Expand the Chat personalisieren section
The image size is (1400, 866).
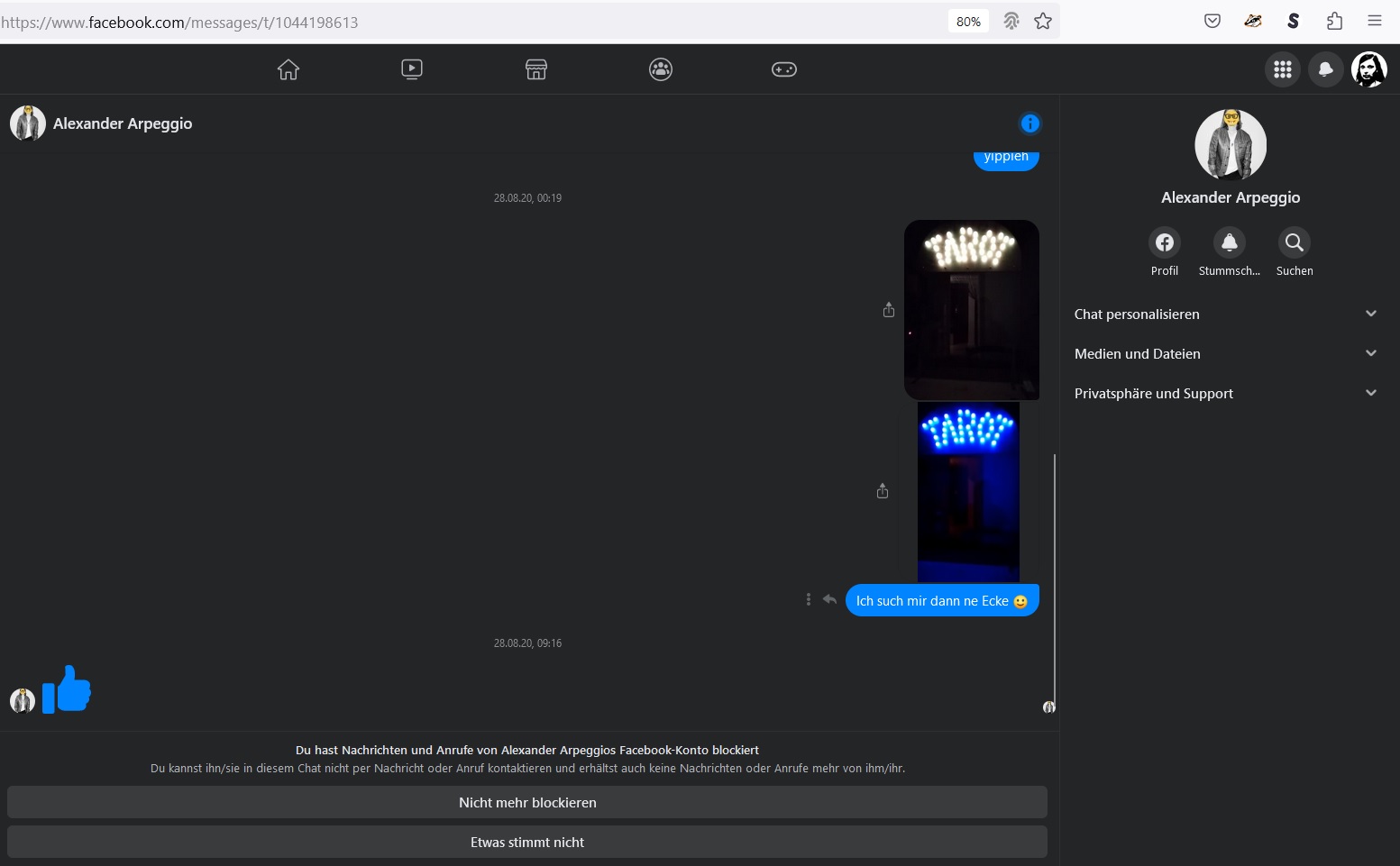pos(1226,314)
